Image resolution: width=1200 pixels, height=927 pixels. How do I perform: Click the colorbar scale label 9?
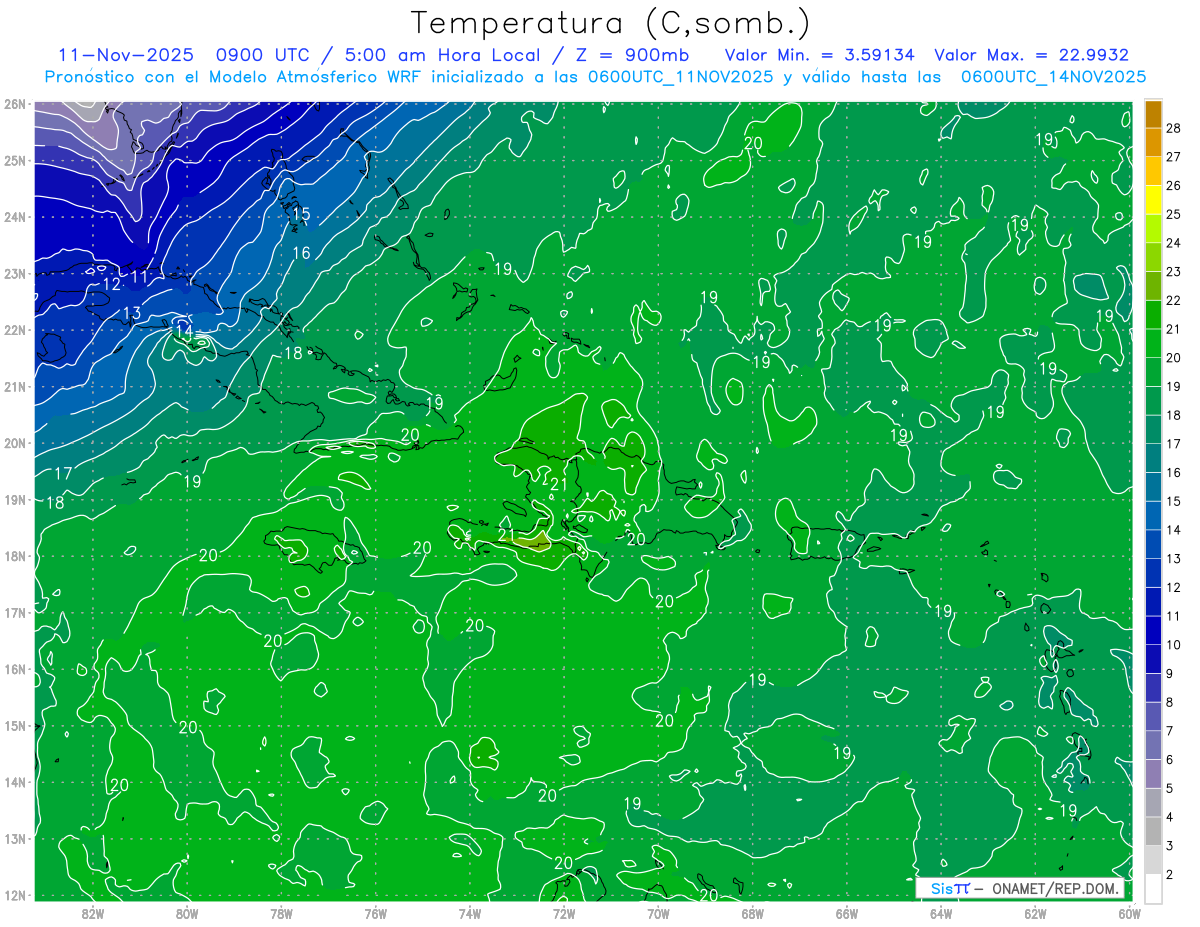tap(1170, 673)
